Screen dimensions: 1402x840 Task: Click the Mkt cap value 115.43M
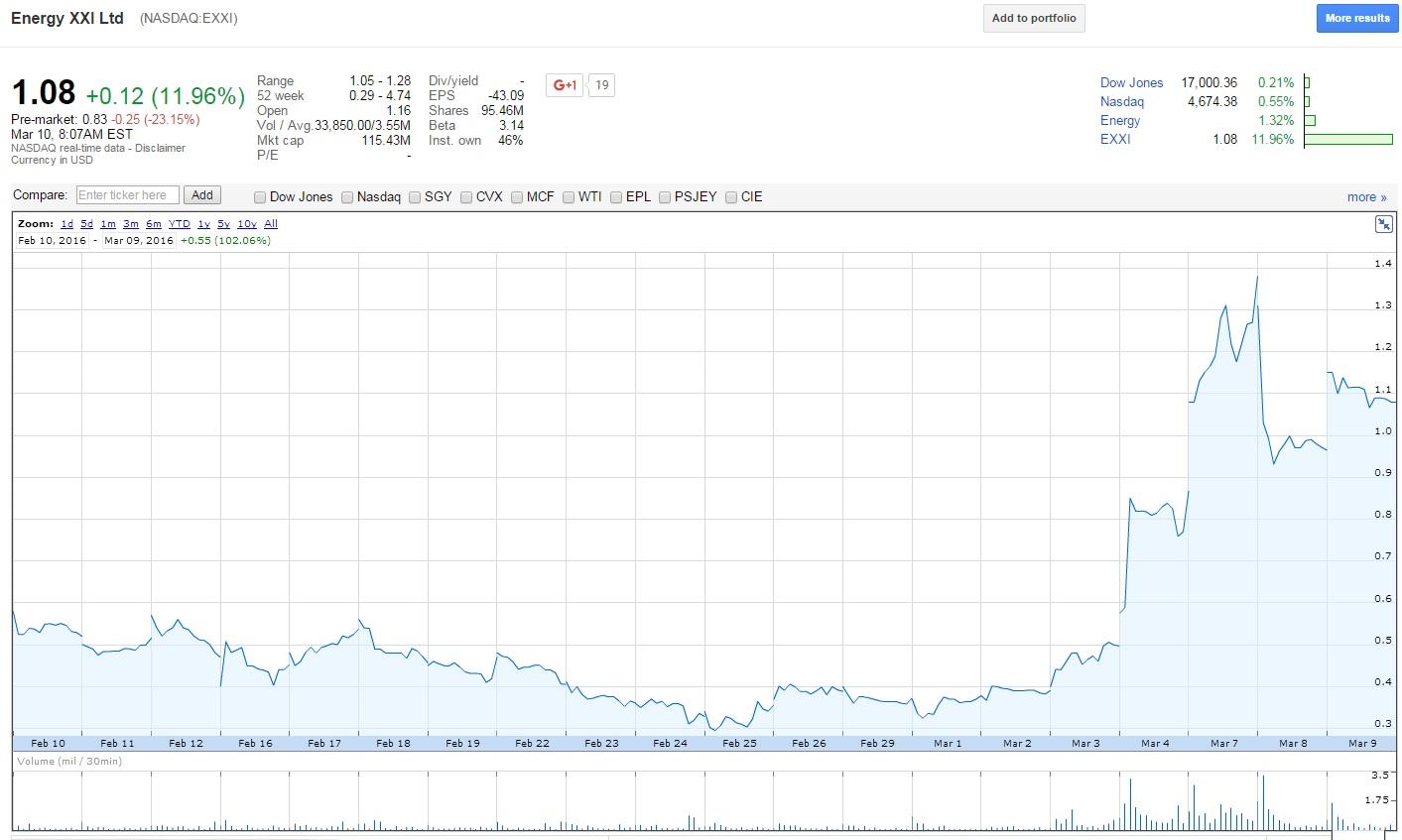click(x=385, y=141)
